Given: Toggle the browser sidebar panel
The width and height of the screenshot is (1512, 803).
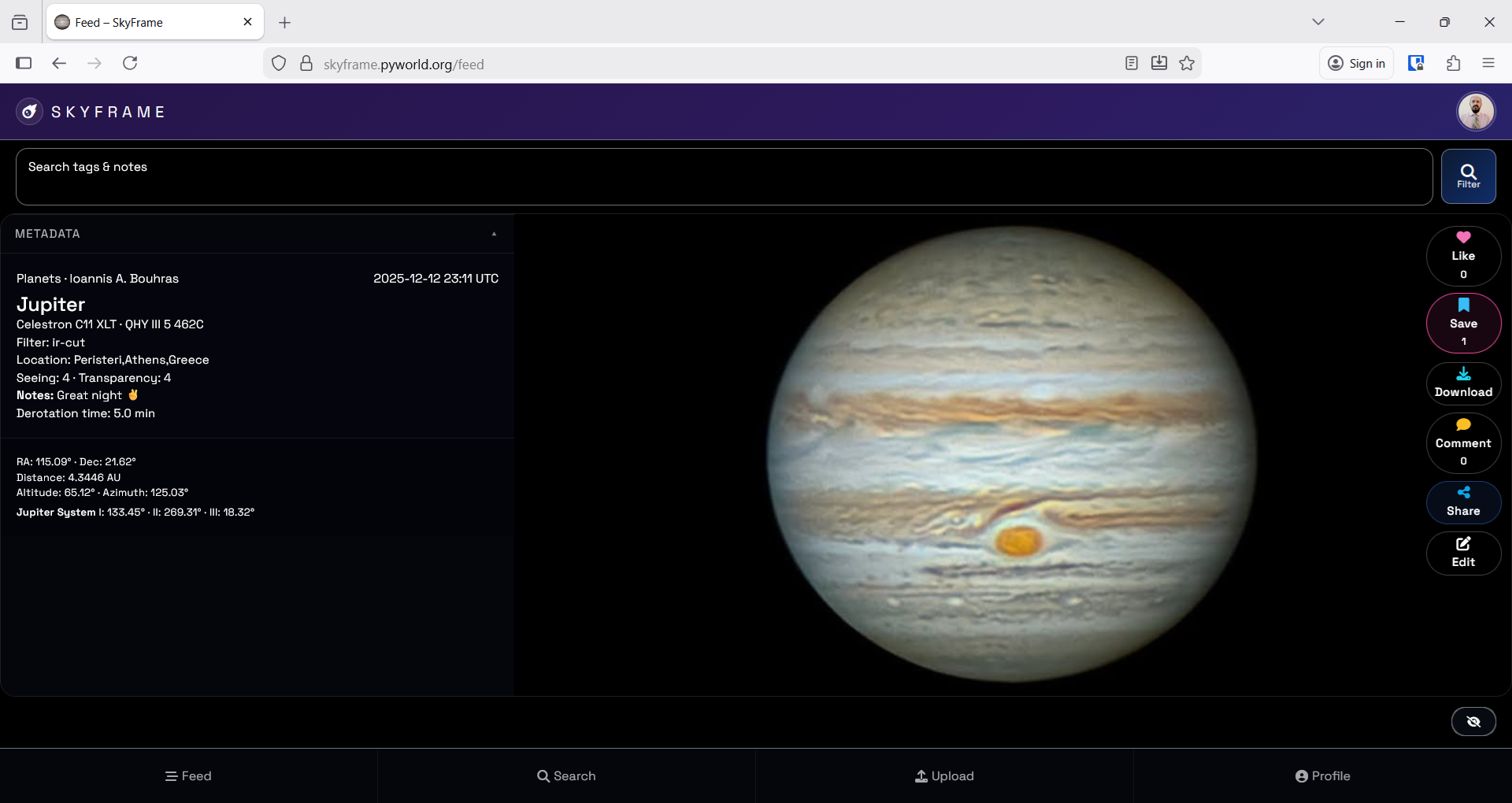Looking at the screenshot, I should point(24,63).
